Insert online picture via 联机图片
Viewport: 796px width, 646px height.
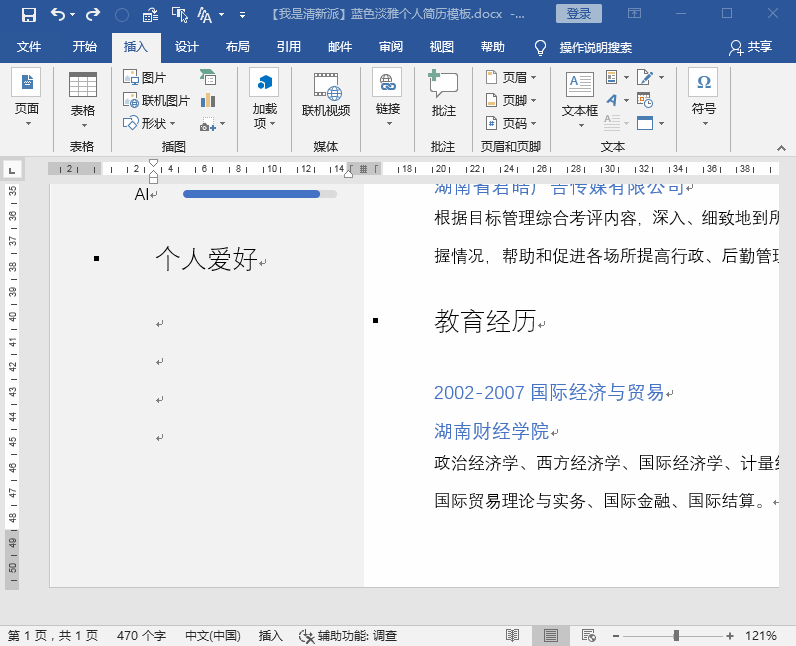pyautogui.click(x=156, y=100)
